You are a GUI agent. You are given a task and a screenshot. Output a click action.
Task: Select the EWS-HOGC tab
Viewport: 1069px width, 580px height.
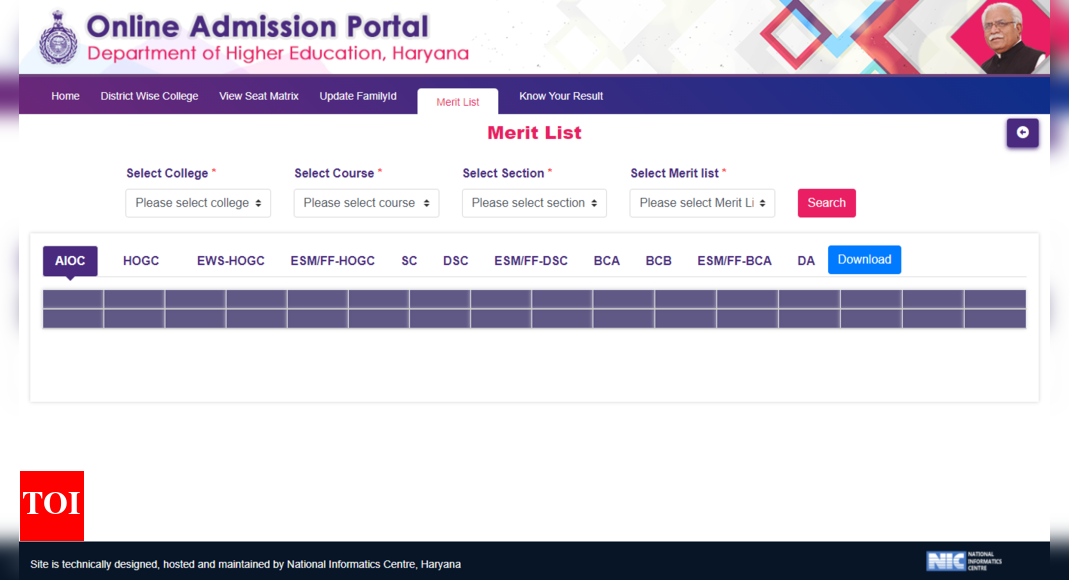230,261
